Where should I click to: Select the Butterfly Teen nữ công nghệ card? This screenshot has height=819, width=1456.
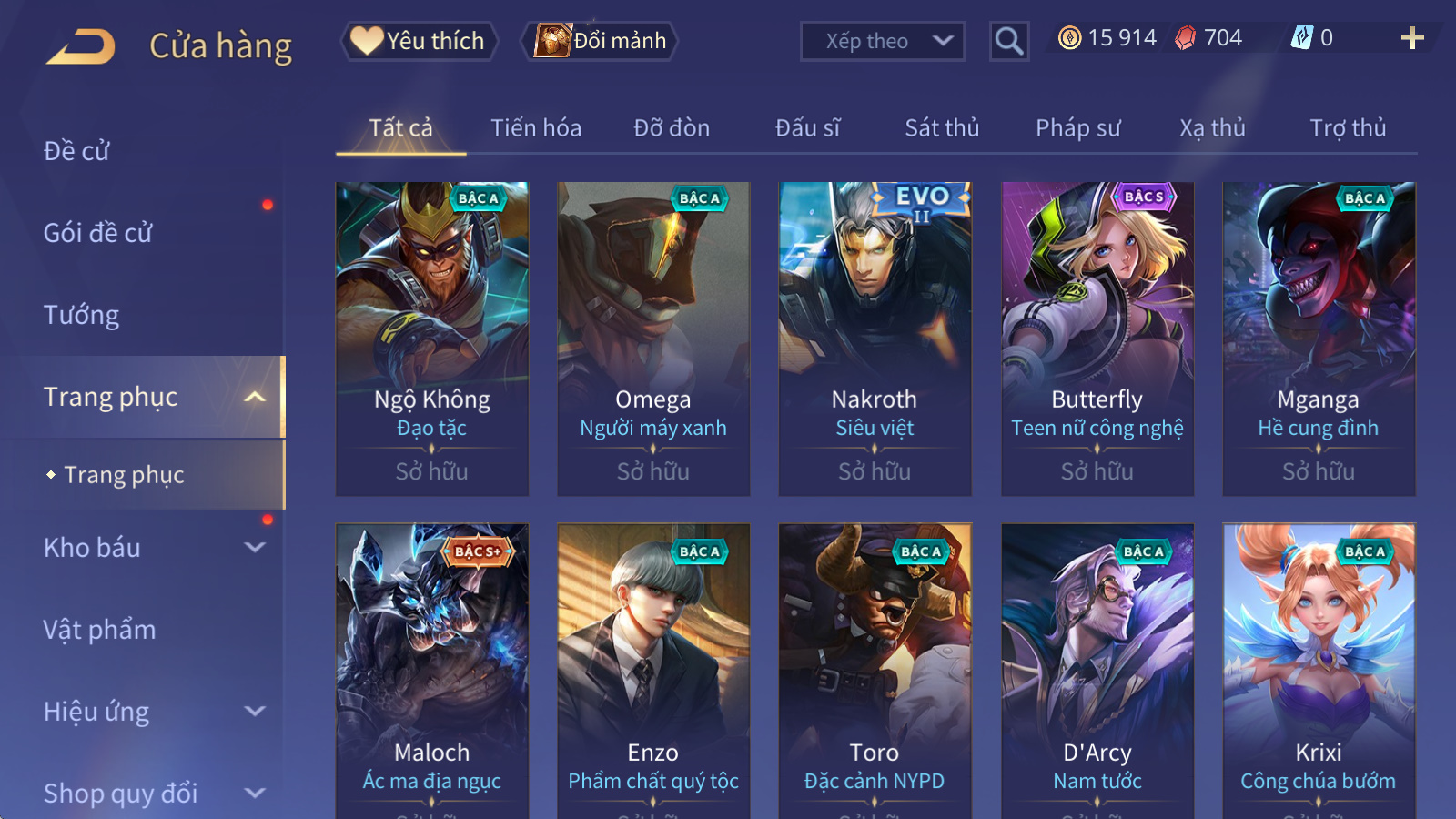[1097, 339]
